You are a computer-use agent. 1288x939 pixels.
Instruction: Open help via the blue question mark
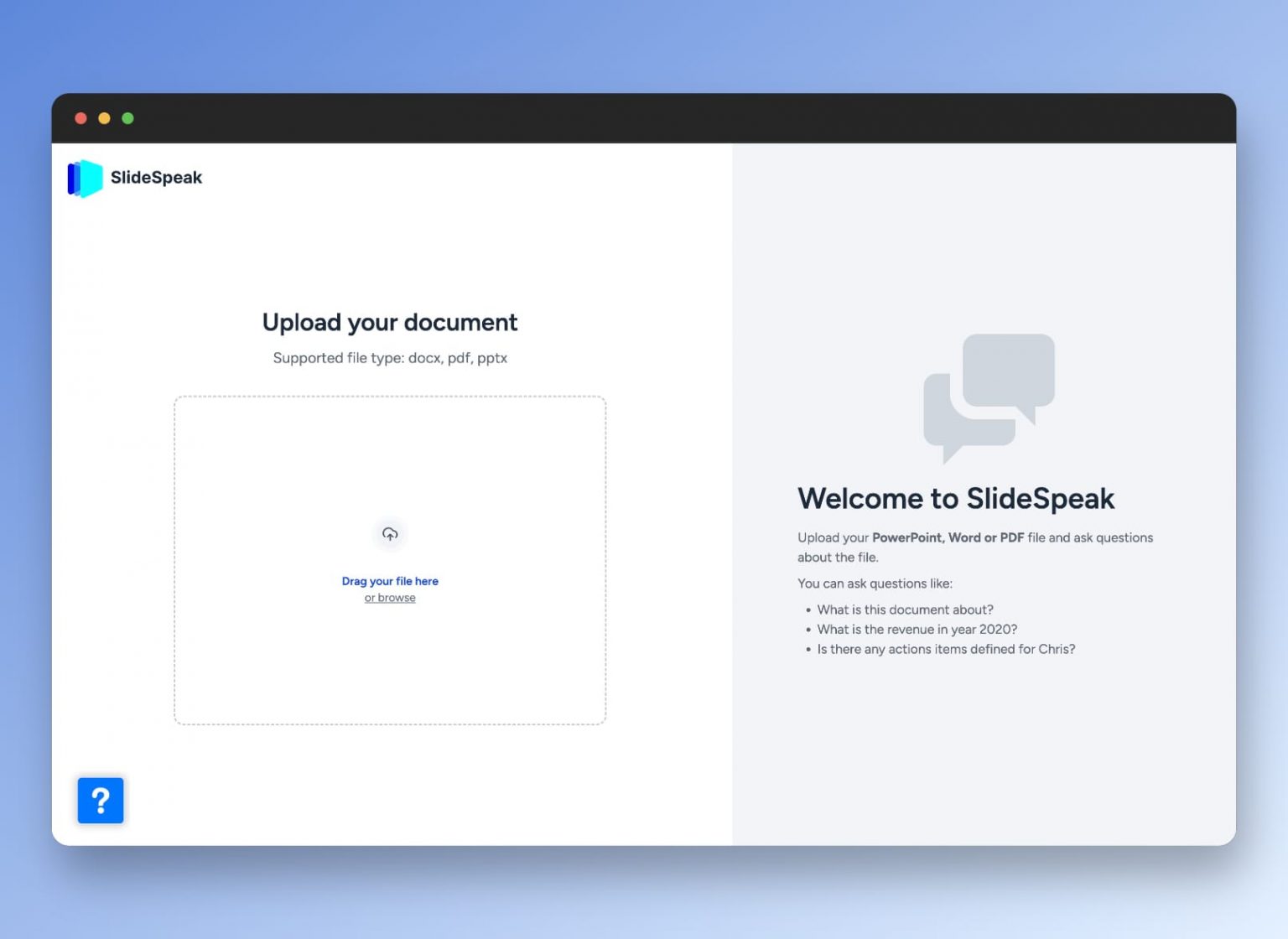[101, 800]
